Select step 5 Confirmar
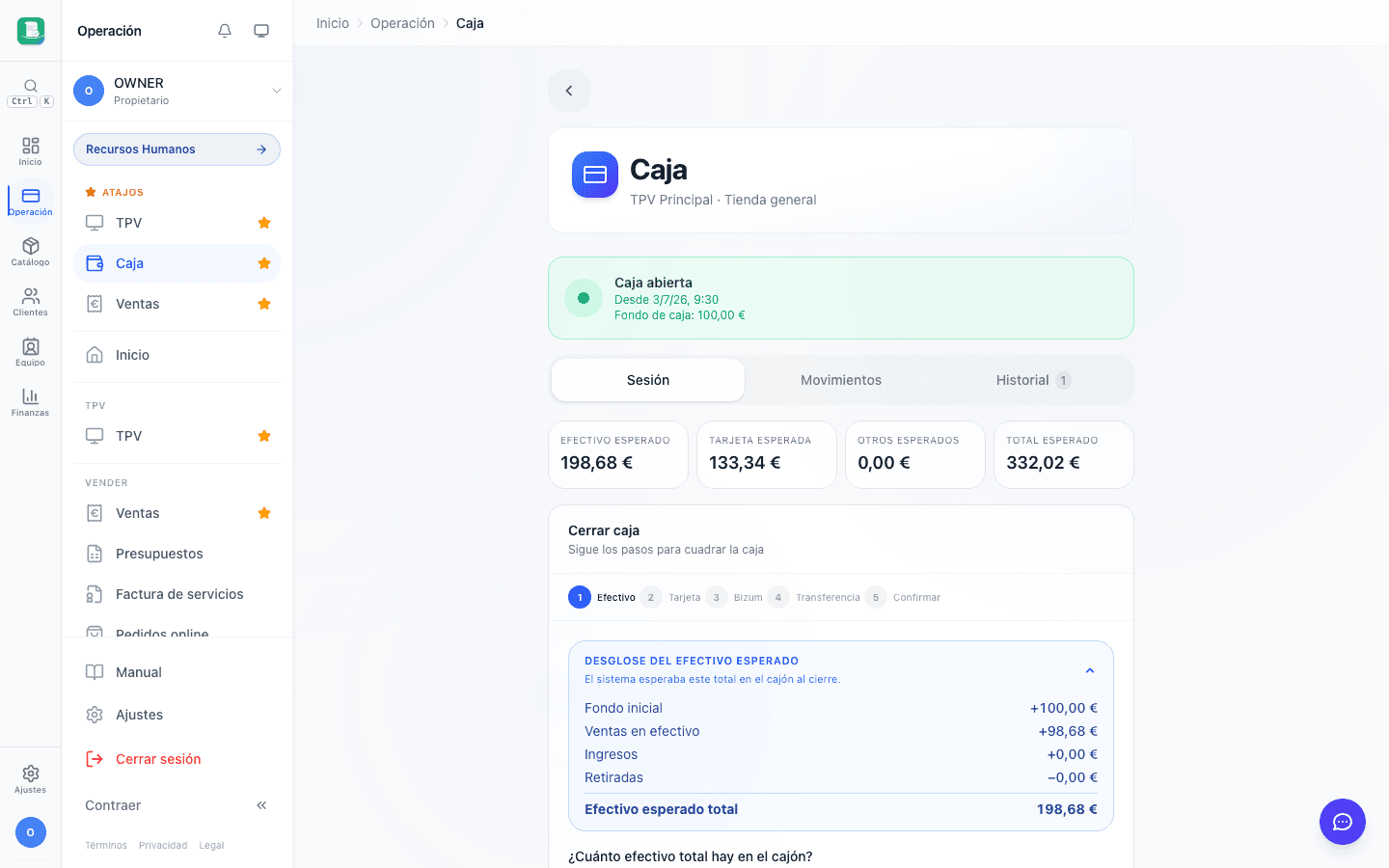1389x868 pixels. pyautogui.click(x=903, y=597)
